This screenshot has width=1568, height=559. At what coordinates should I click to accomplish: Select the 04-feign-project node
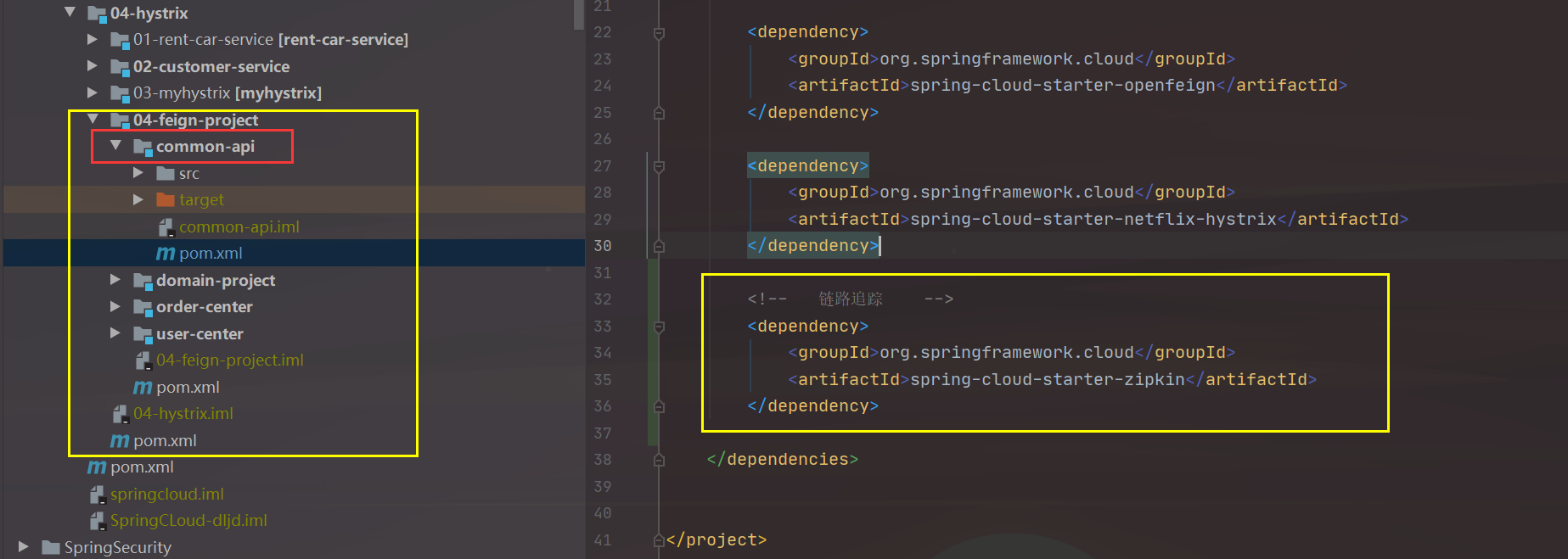coord(196,120)
